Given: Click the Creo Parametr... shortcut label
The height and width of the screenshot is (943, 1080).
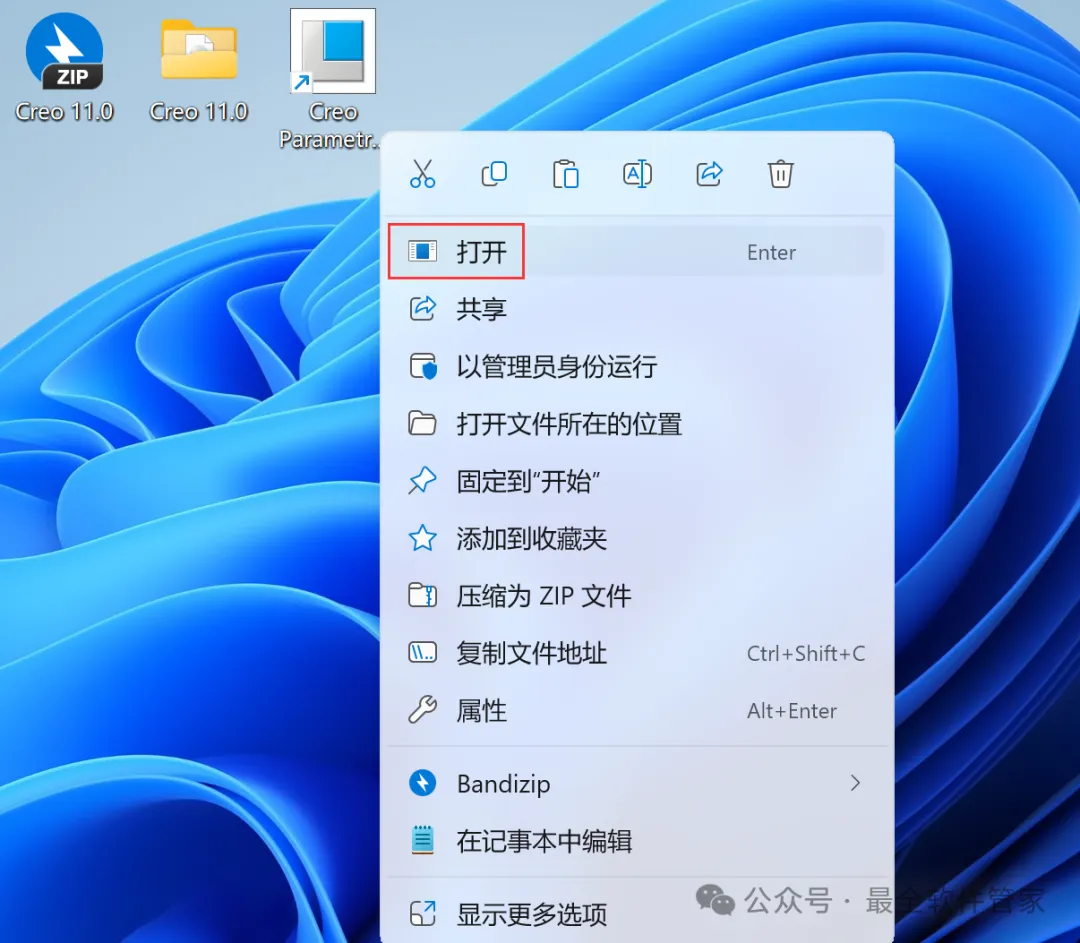Looking at the screenshot, I should click(331, 125).
